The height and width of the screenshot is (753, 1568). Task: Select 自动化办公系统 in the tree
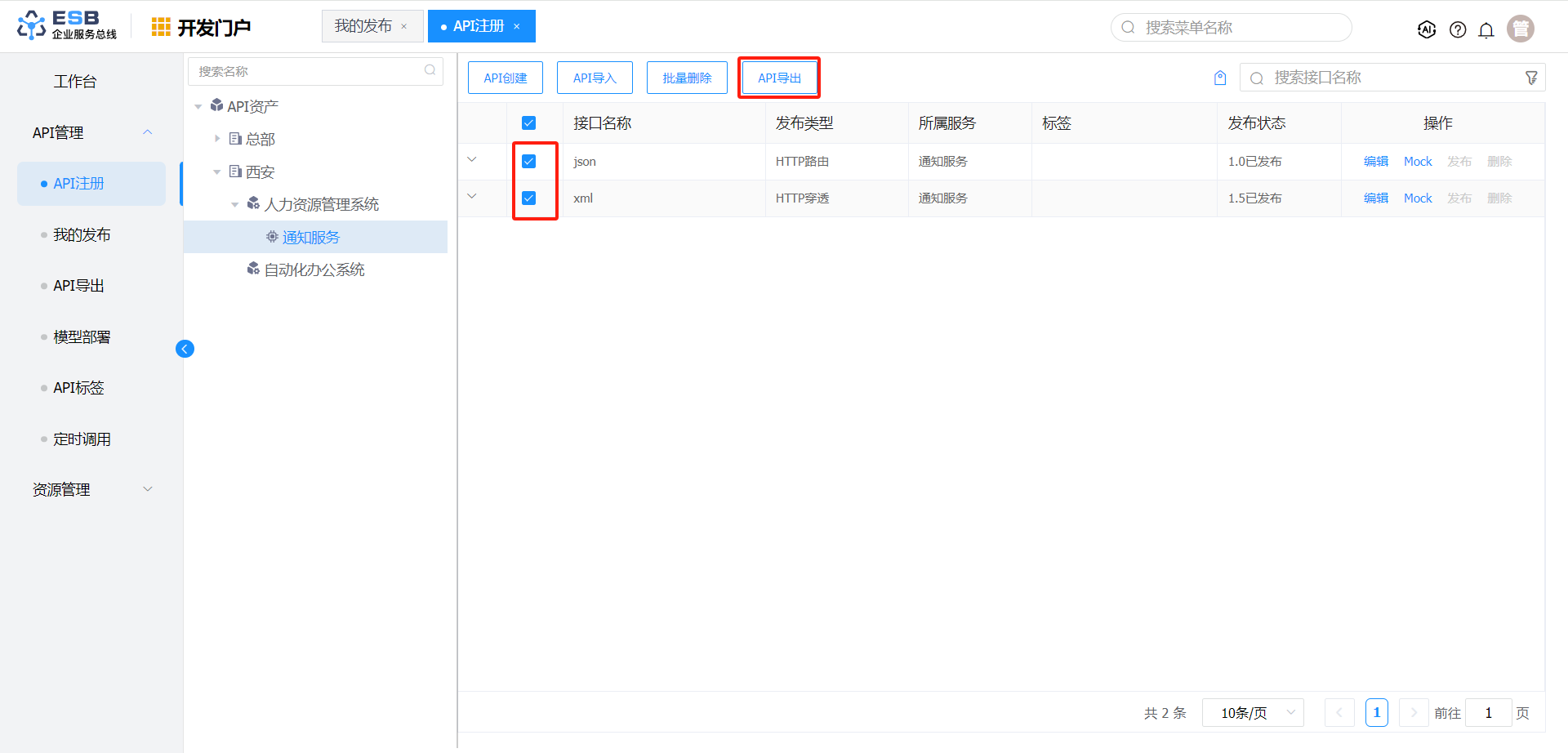(314, 270)
